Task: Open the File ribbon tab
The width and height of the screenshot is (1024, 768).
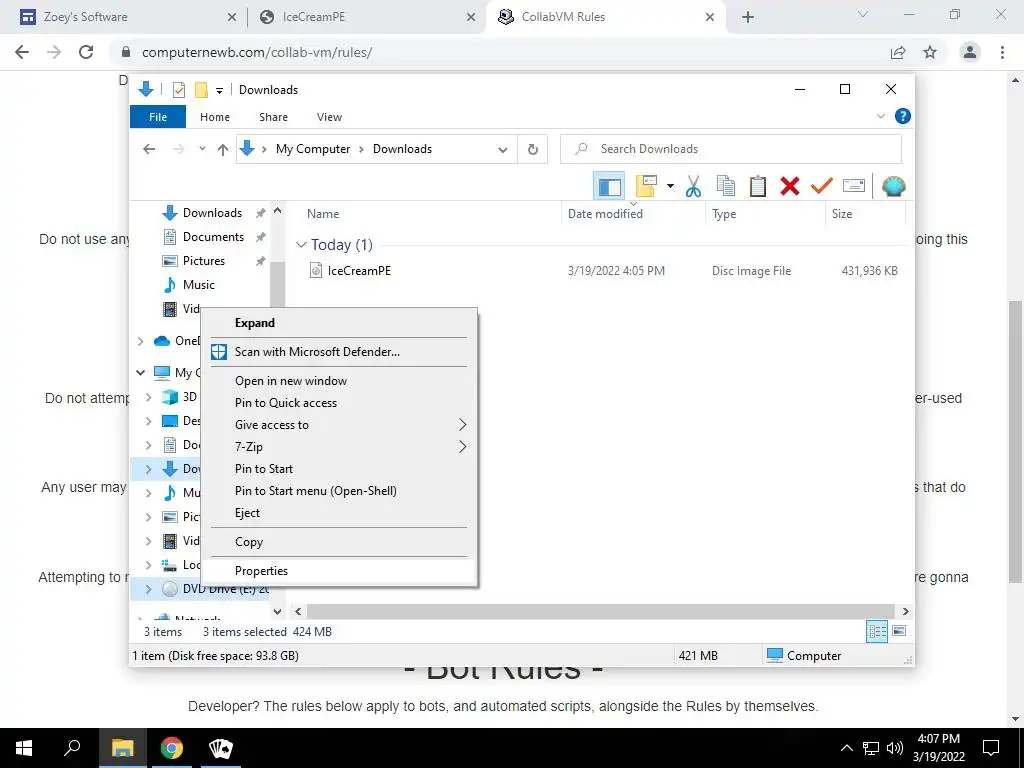Action: pos(158,117)
